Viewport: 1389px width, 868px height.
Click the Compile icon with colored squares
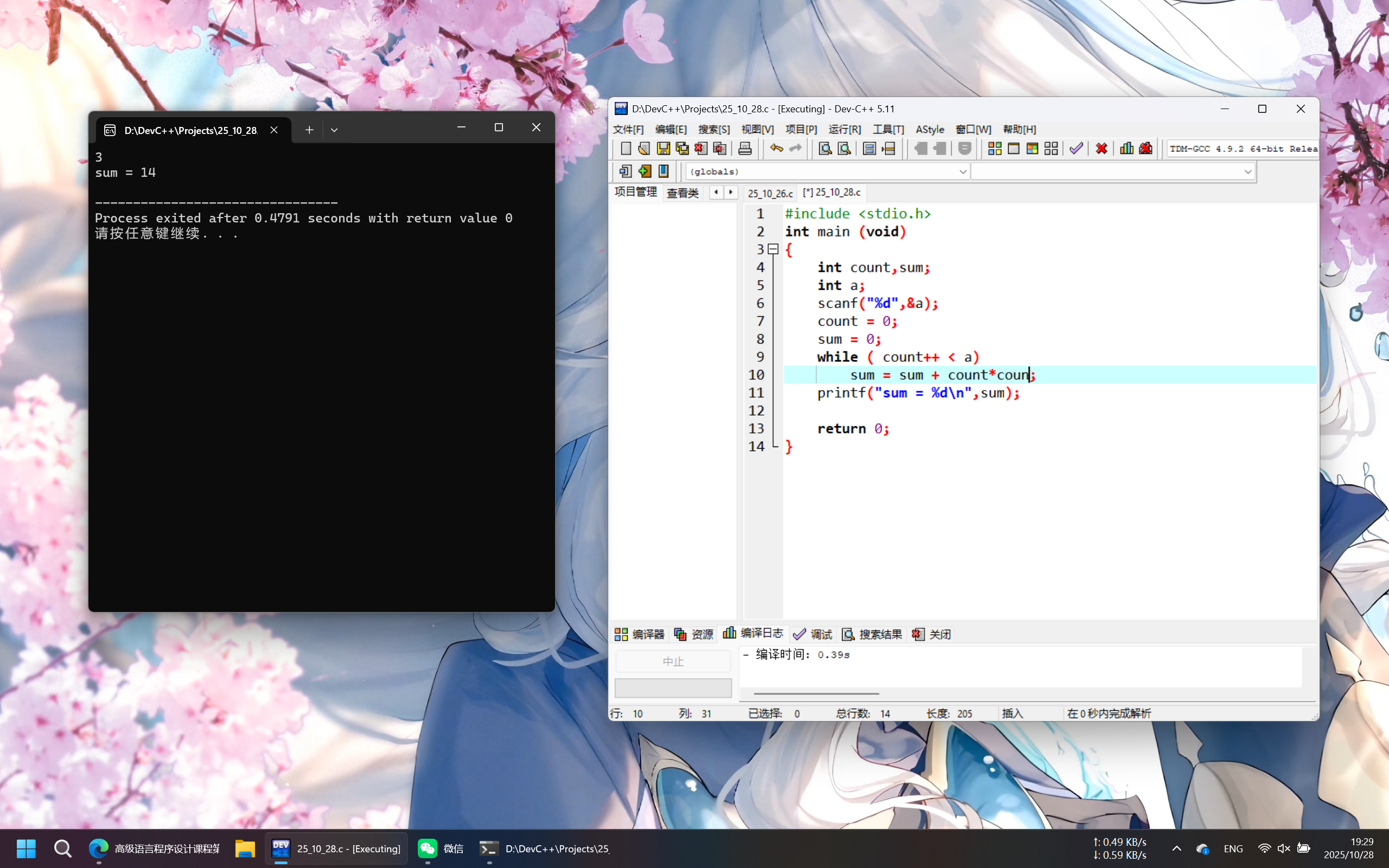[x=995, y=149]
